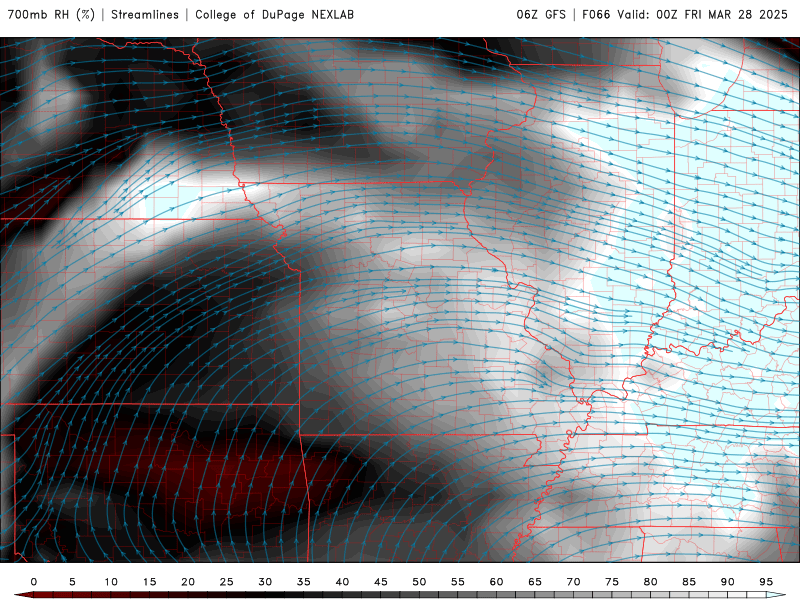Click the "35" value on the color scale
The width and height of the screenshot is (800, 600).
(304, 582)
